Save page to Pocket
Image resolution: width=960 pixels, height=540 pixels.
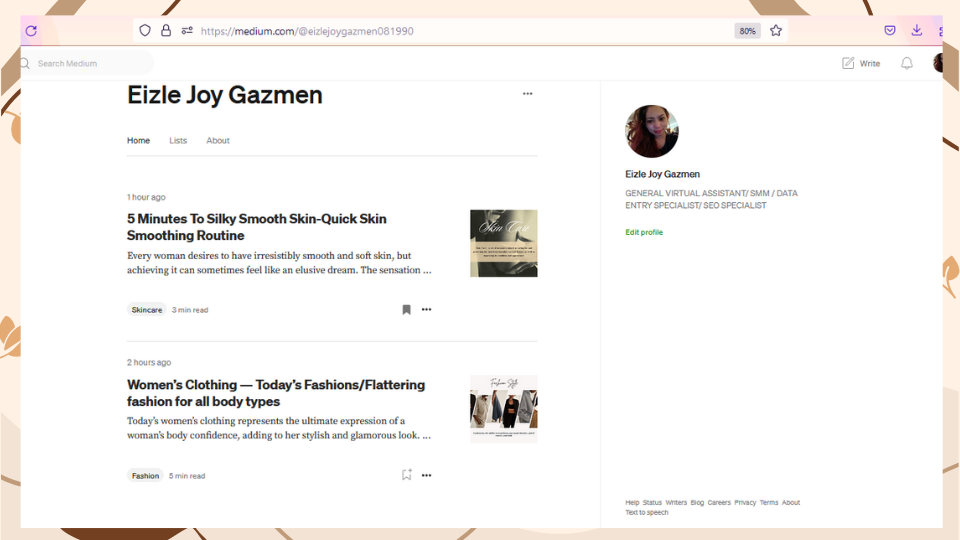[890, 31]
